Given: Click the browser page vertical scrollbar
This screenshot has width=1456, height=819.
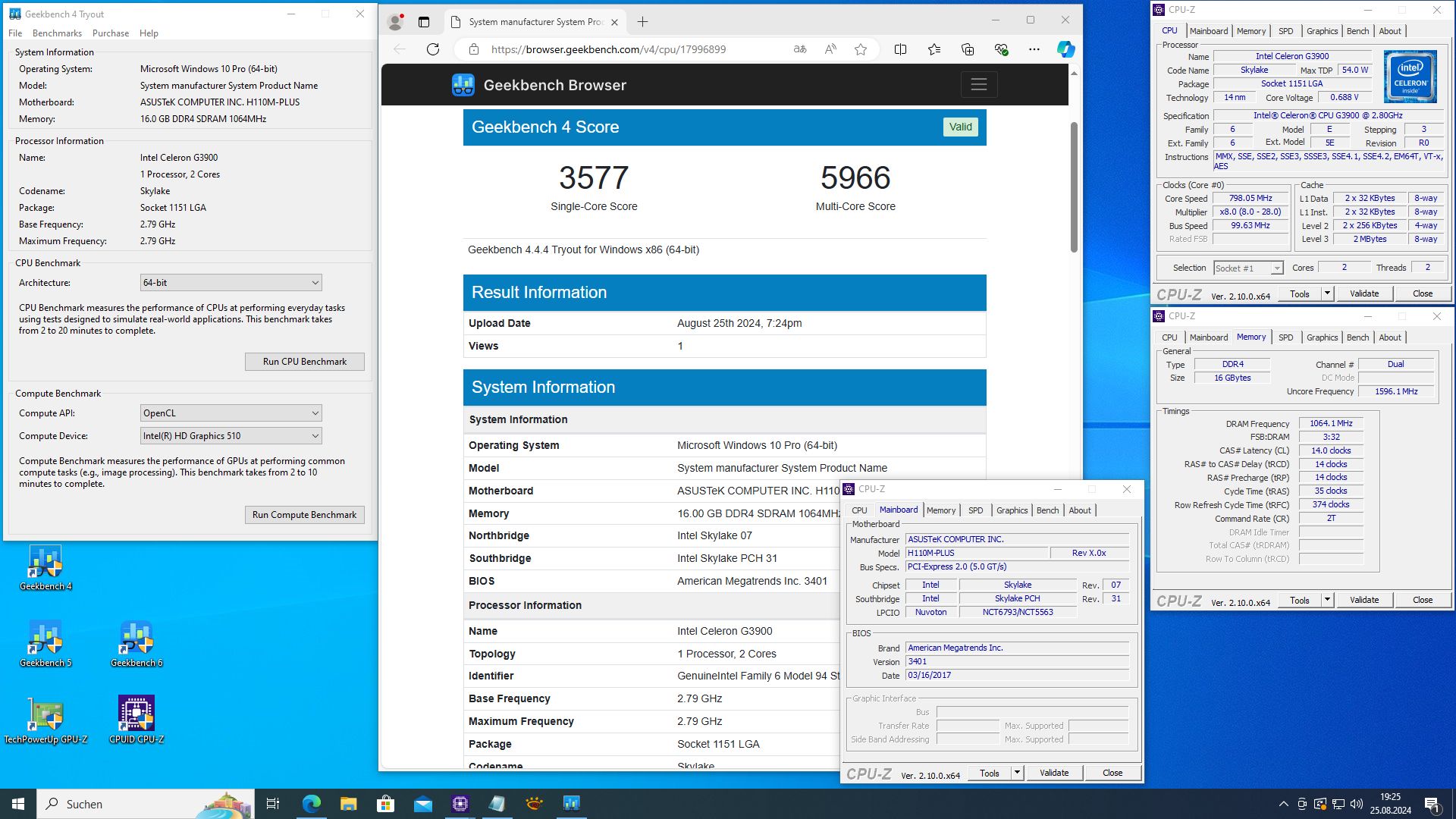Looking at the screenshot, I should (1074, 187).
